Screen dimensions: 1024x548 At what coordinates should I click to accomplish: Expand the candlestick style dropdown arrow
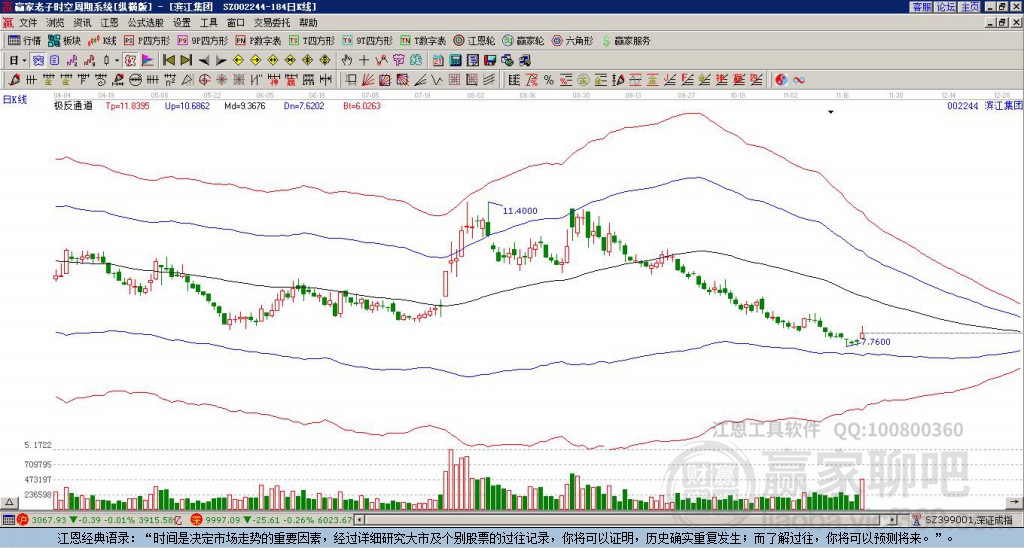tap(117, 61)
